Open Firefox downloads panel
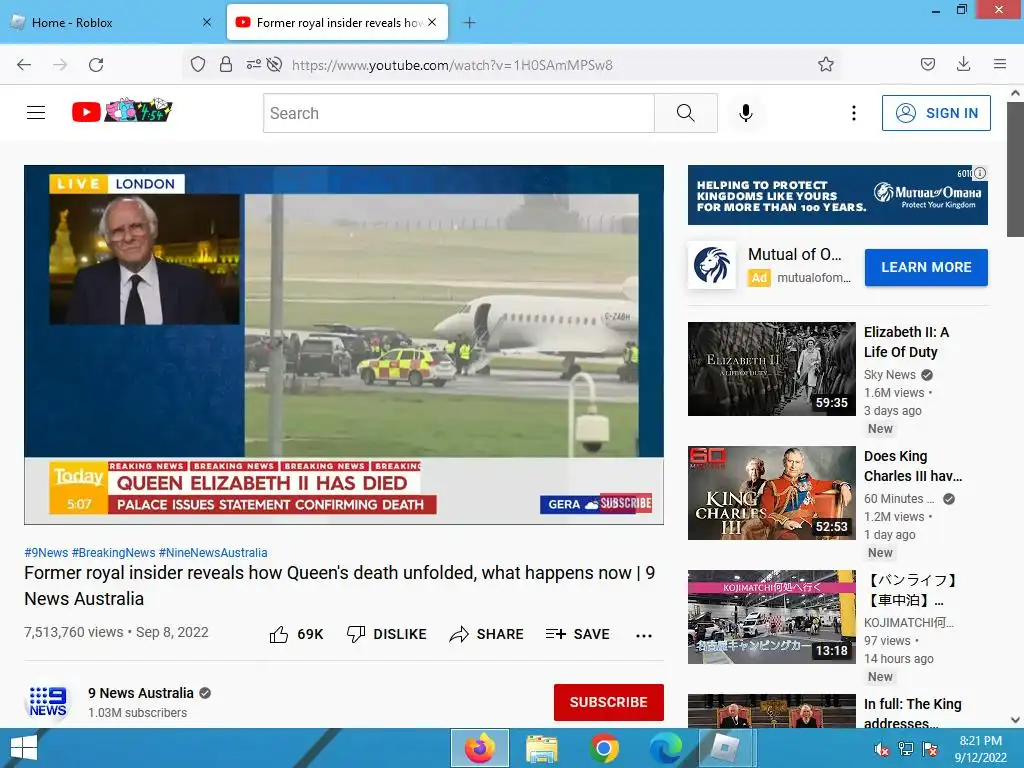The image size is (1024, 768). (x=963, y=65)
